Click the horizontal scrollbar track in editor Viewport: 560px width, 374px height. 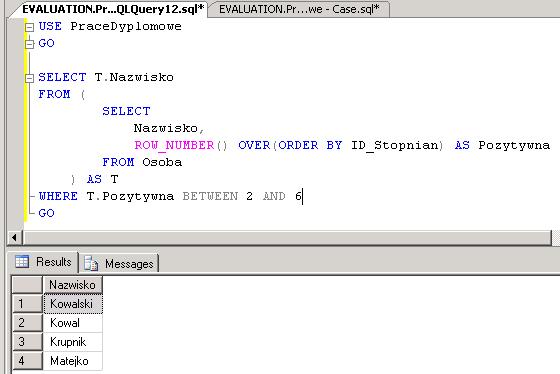(x=287, y=237)
